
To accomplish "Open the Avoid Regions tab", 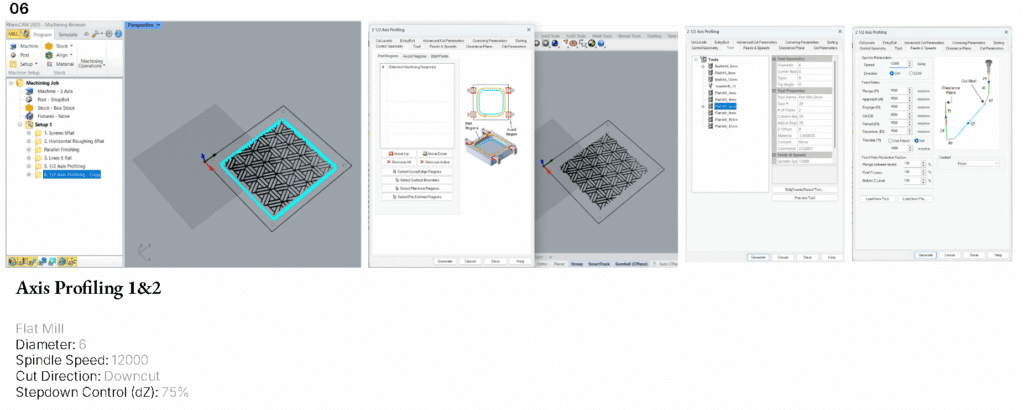I will click(x=415, y=55).
